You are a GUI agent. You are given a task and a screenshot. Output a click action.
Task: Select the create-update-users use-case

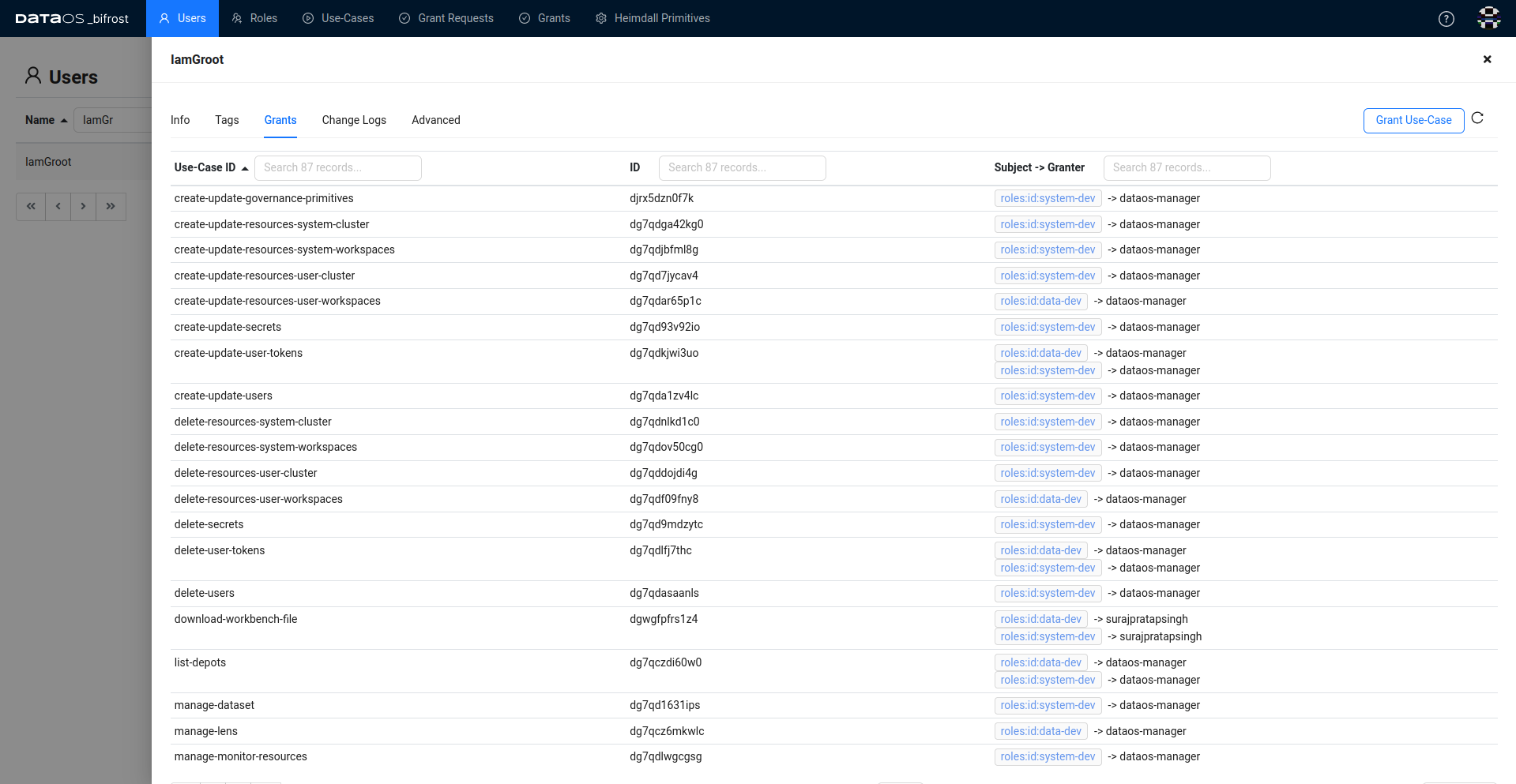(223, 396)
